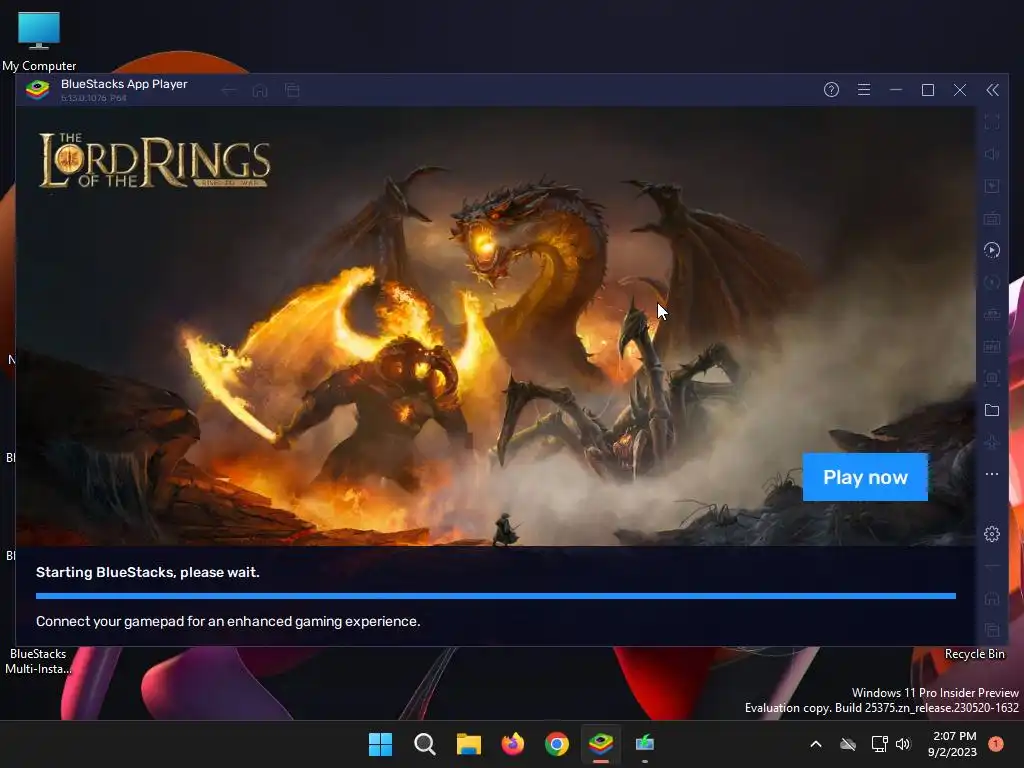Click the cloud sync tray icon

[x=848, y=744]
